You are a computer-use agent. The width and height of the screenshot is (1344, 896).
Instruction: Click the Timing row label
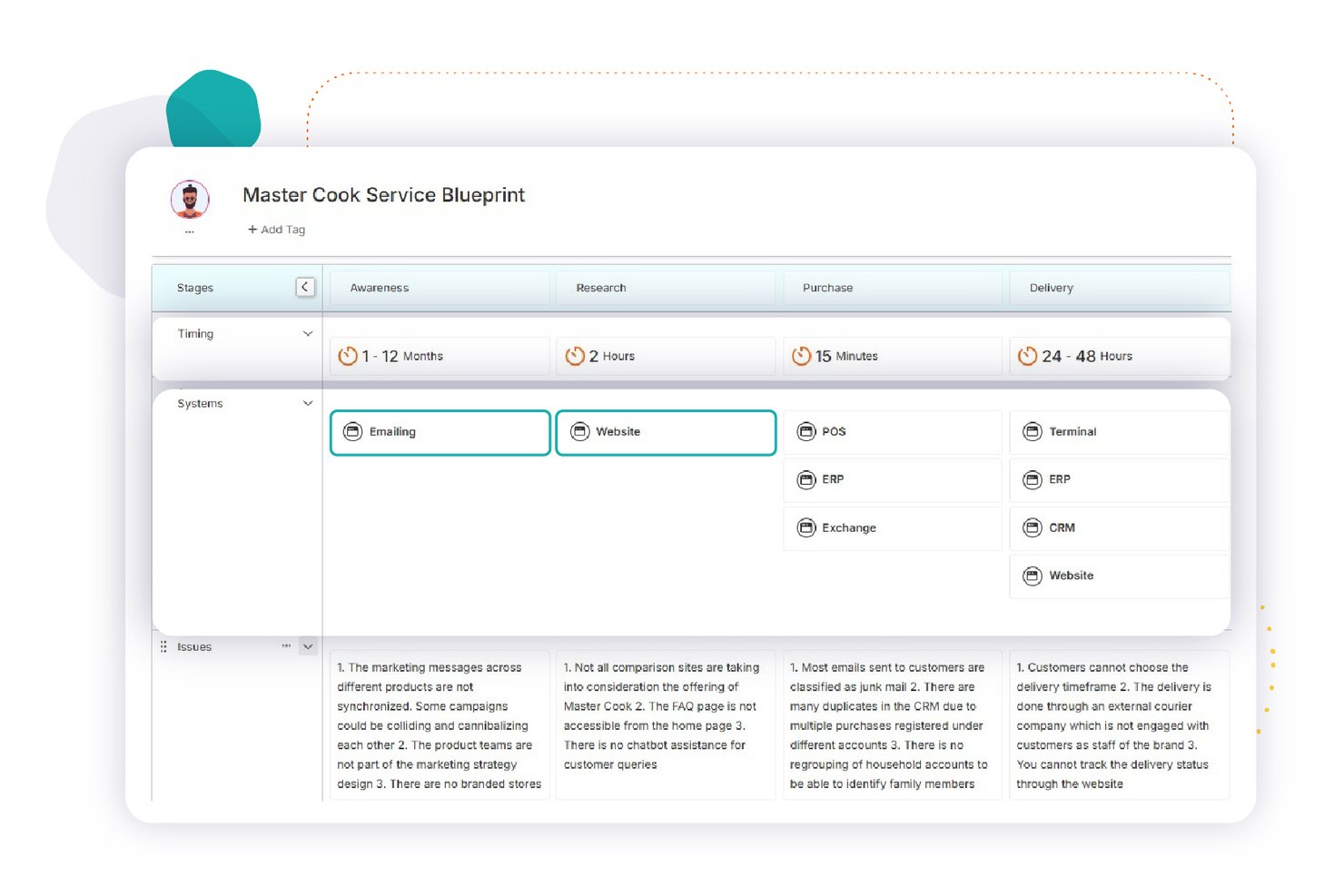195,334
